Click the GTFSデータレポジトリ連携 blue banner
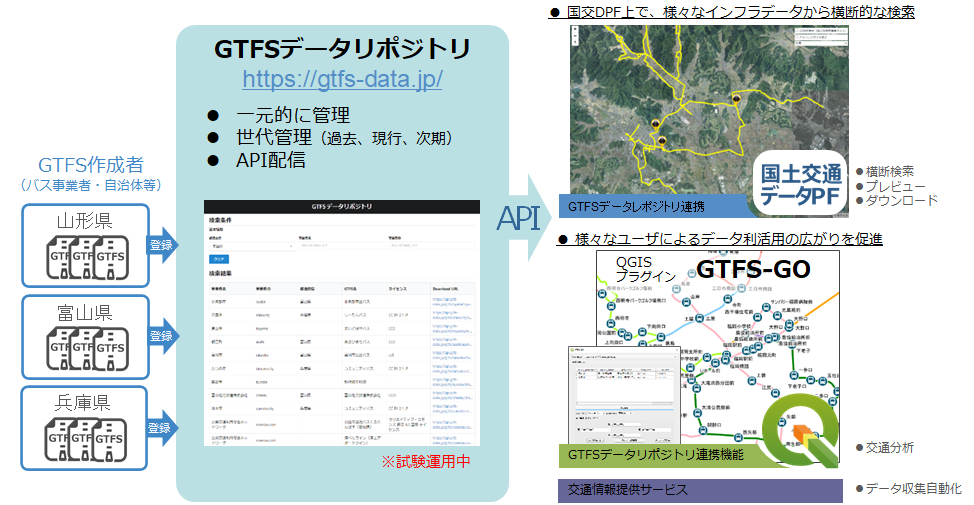Screen dimensions: 974x505 [x=653, y=206]
